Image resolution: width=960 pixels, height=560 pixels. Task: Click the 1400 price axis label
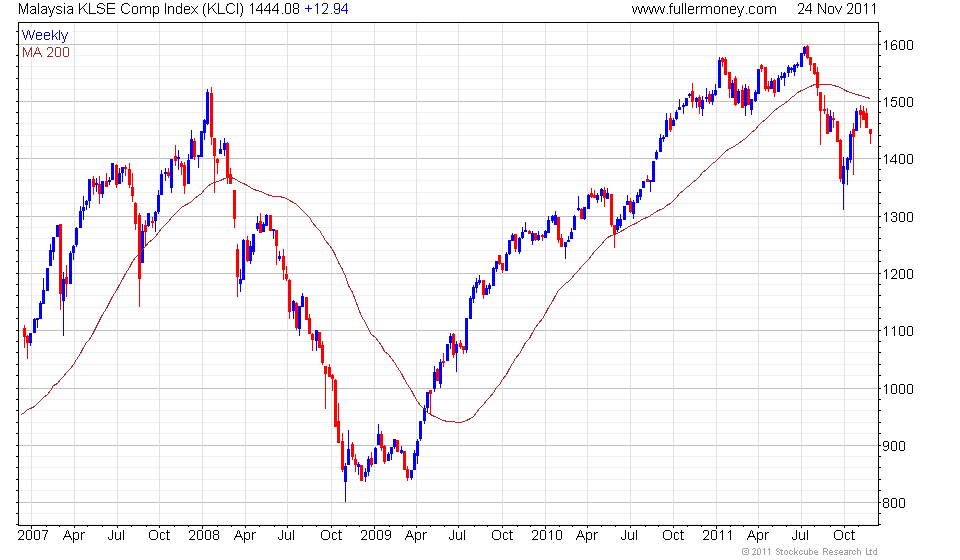coord(898,159)
